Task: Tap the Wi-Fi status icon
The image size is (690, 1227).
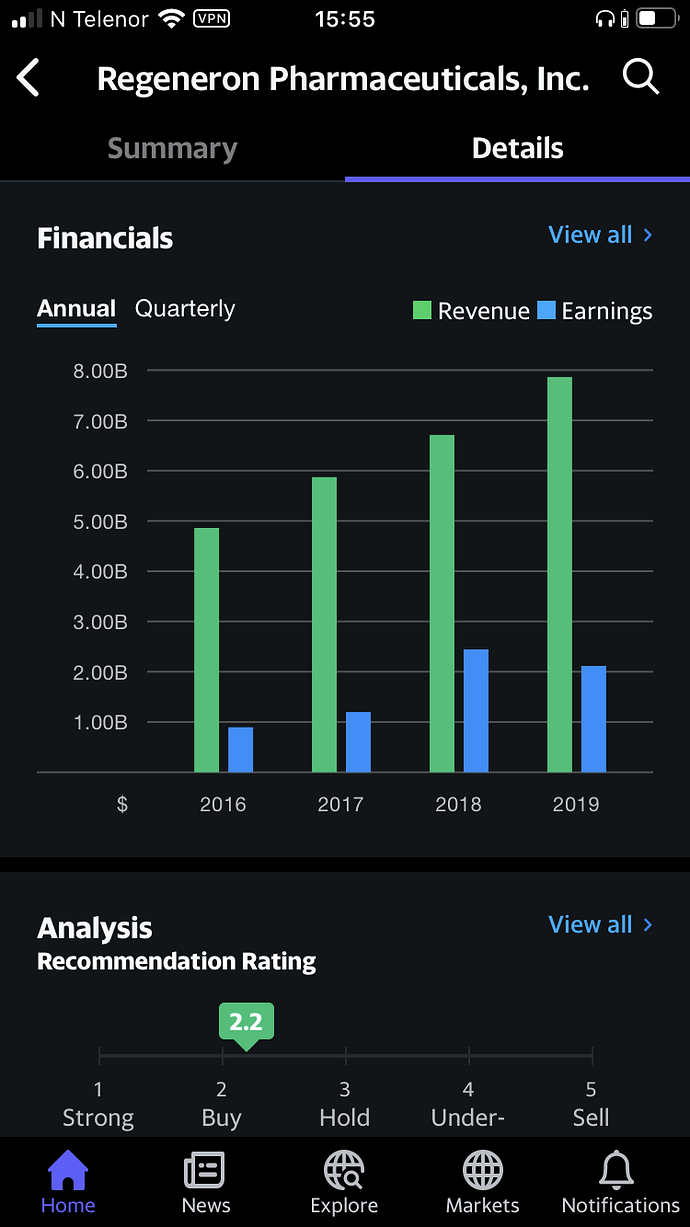Action: click(x=172, y=18)
